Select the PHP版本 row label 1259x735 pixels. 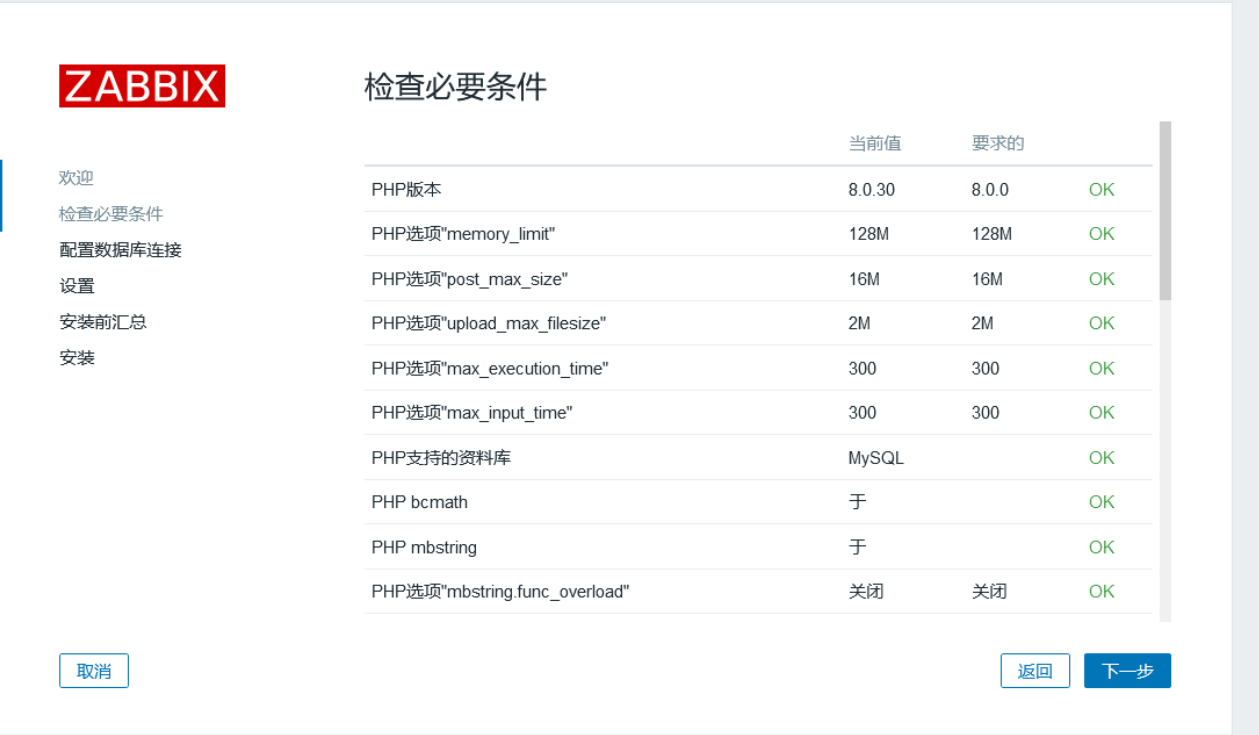click(x=406, y=189)
